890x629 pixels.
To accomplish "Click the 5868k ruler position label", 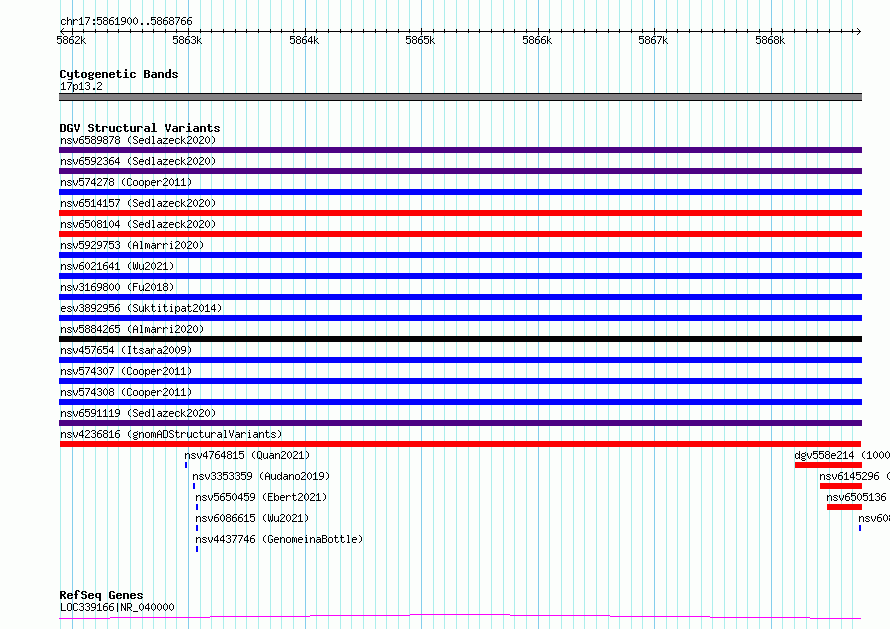I will [x=770, y=40].
